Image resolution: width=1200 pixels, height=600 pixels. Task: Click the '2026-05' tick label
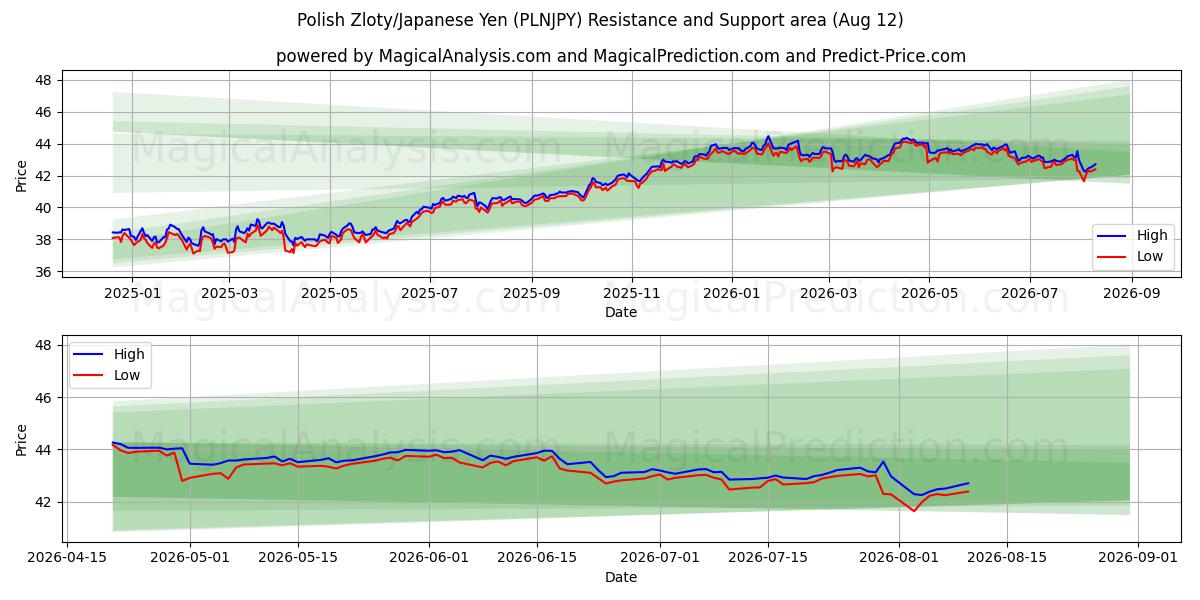[929, 294]
